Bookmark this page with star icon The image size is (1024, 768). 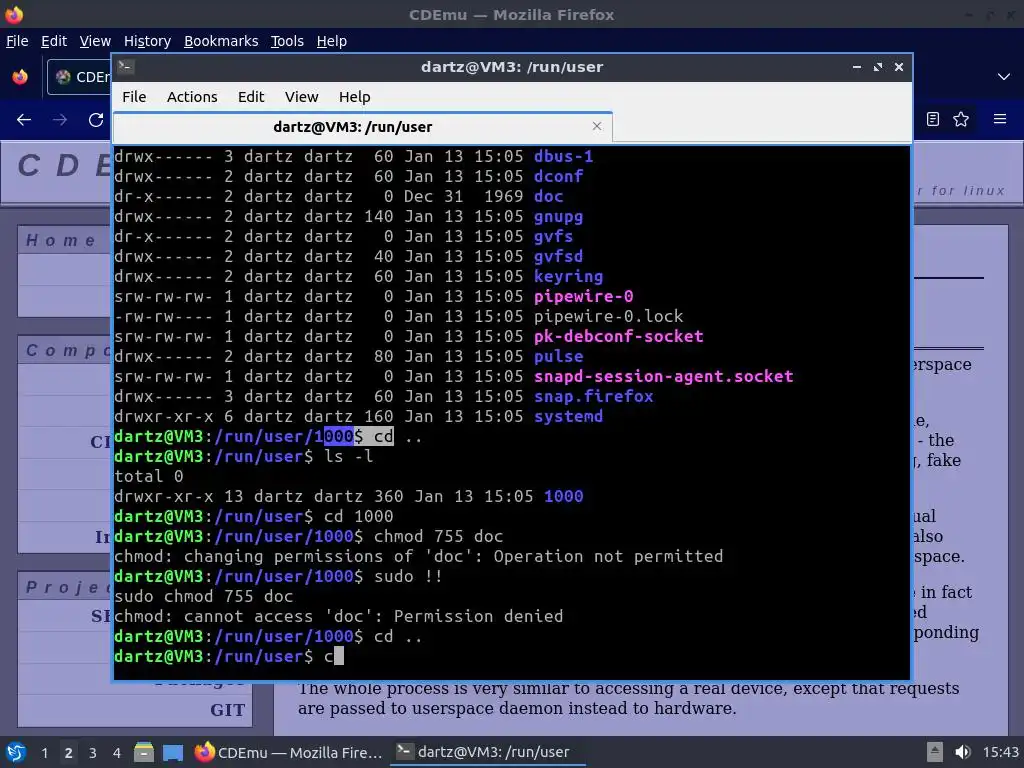click(961, 119)
